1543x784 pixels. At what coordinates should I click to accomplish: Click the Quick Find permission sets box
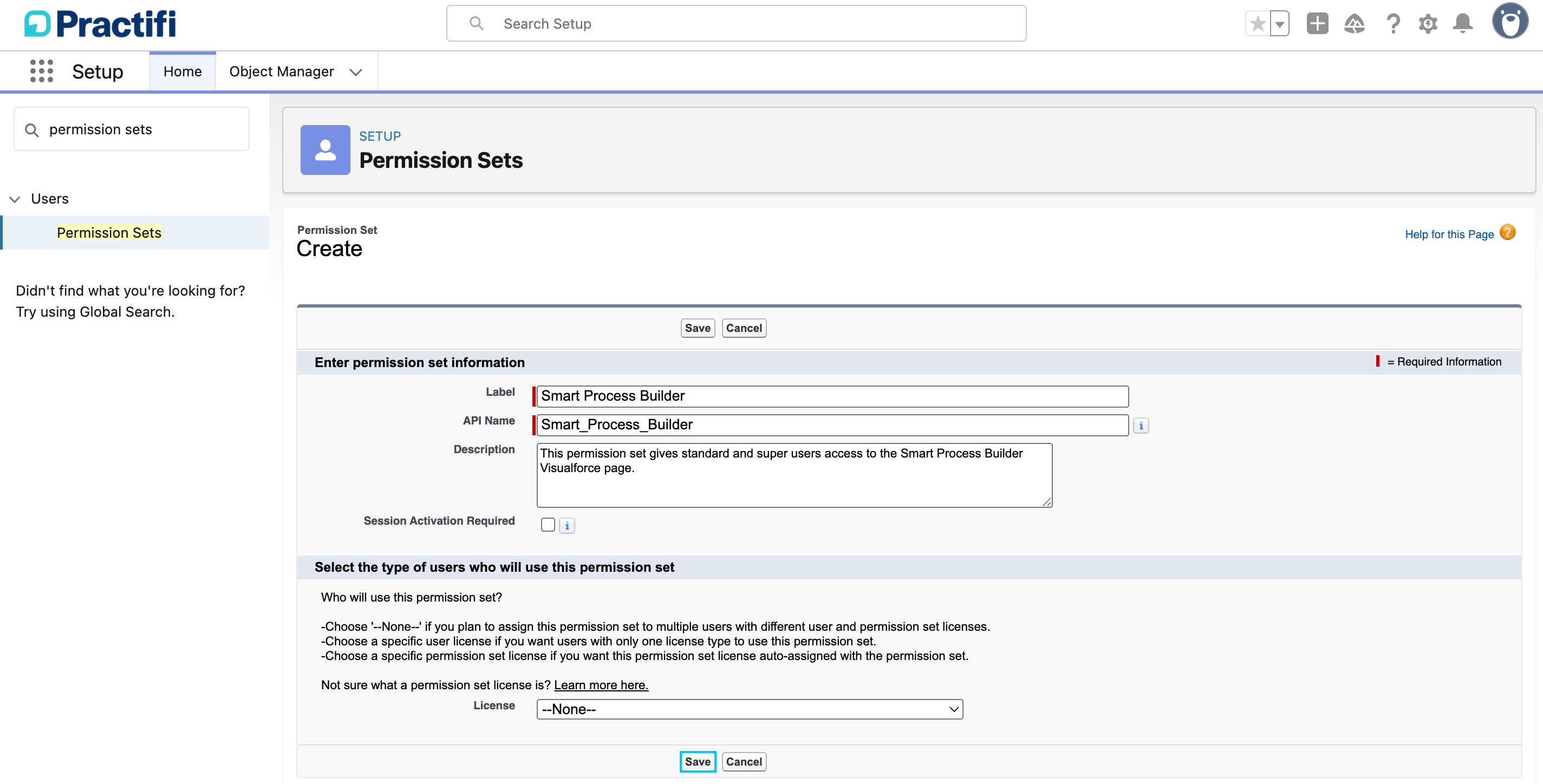pos(132,129)
